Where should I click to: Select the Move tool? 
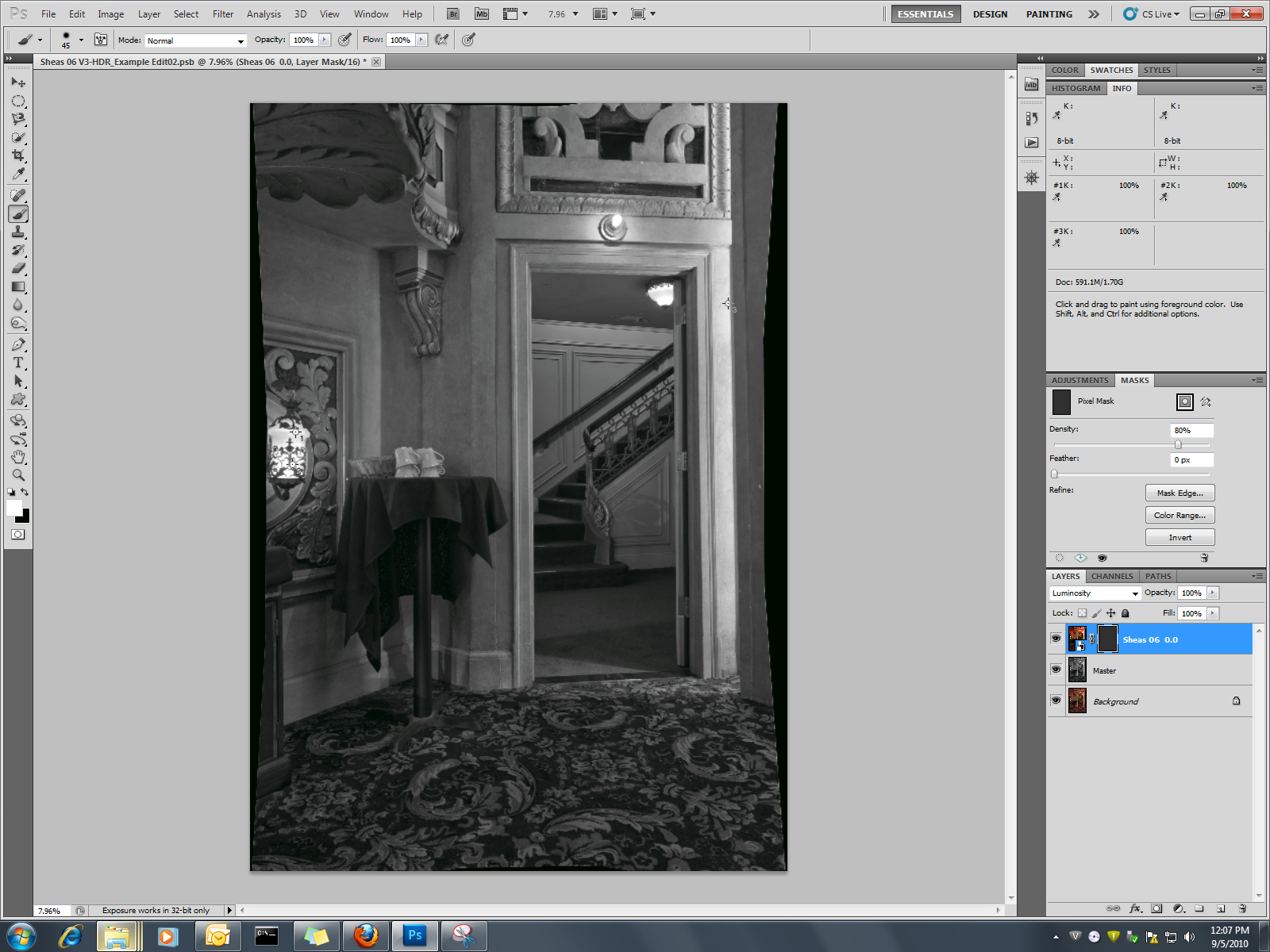18,83
